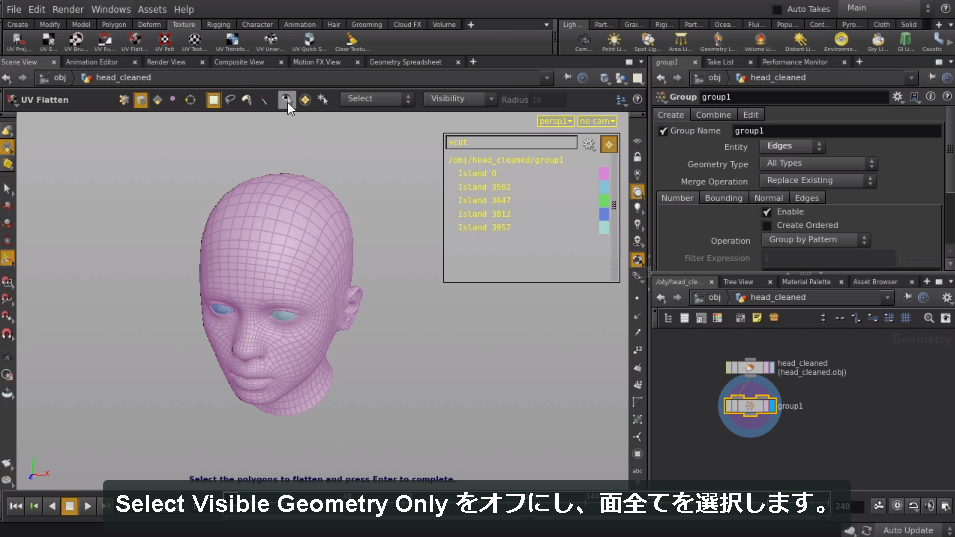Open the Entity Edges dropdown
The image size is (955, 537).
coord(792,146)
